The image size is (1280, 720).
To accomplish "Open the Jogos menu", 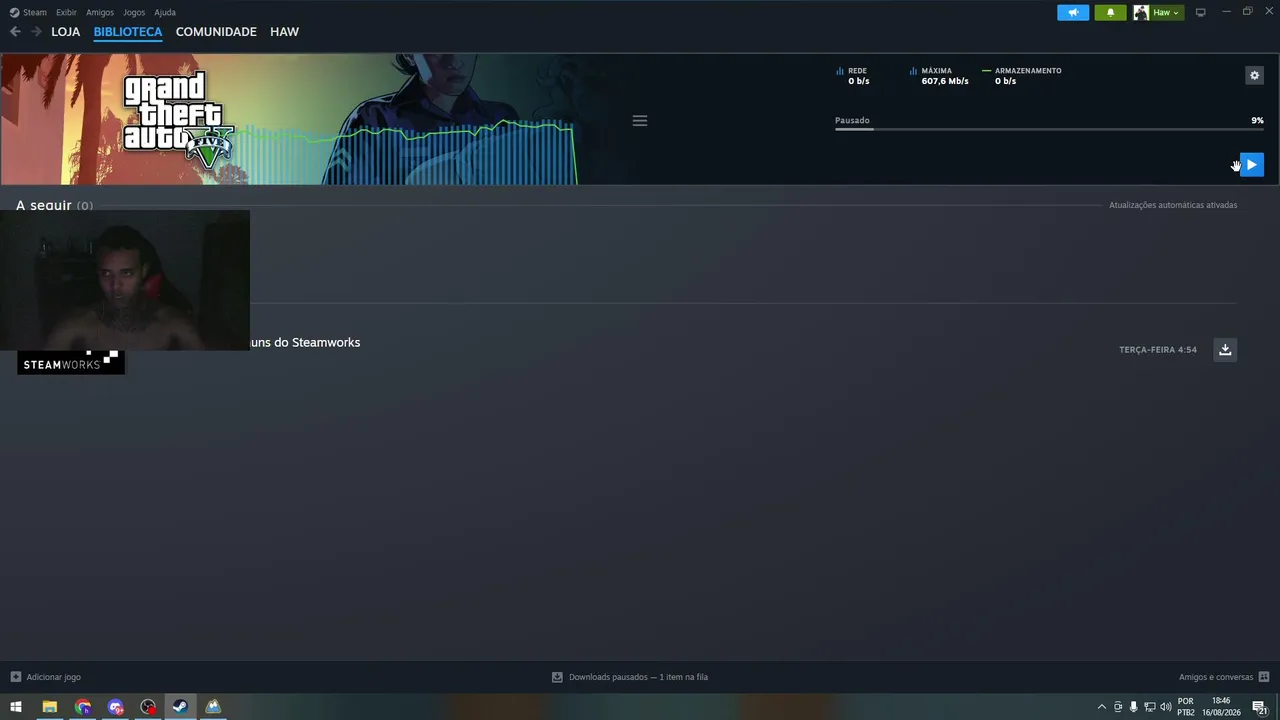I will pos(134,12).
